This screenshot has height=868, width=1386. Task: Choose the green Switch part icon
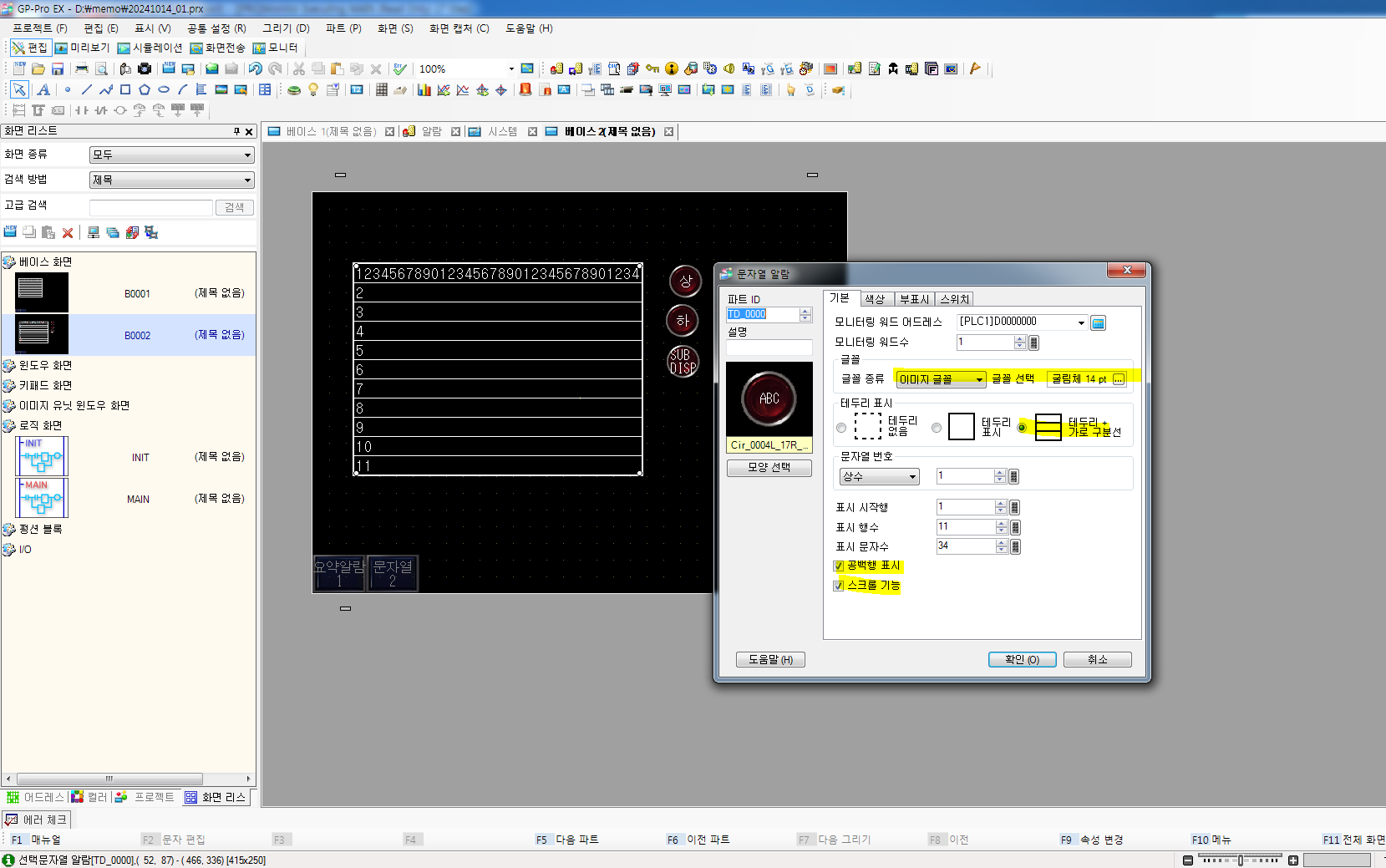[294, 89]
